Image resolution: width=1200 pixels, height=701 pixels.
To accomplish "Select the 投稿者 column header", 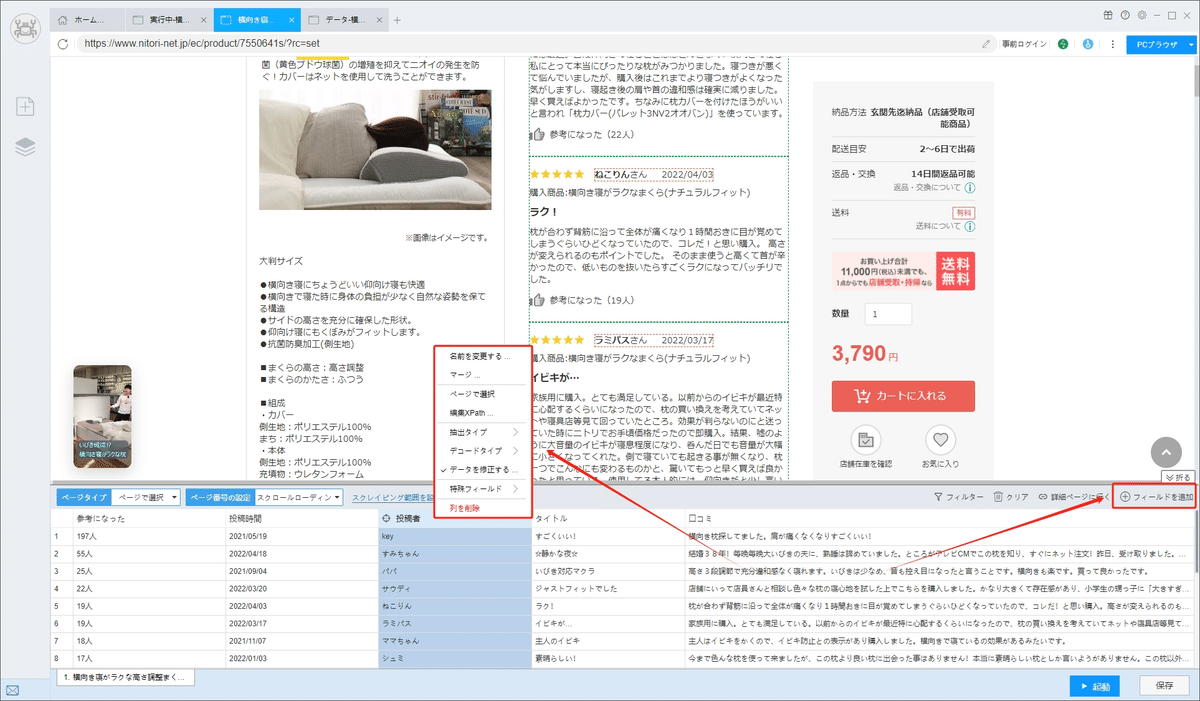I will coord(454,519).
